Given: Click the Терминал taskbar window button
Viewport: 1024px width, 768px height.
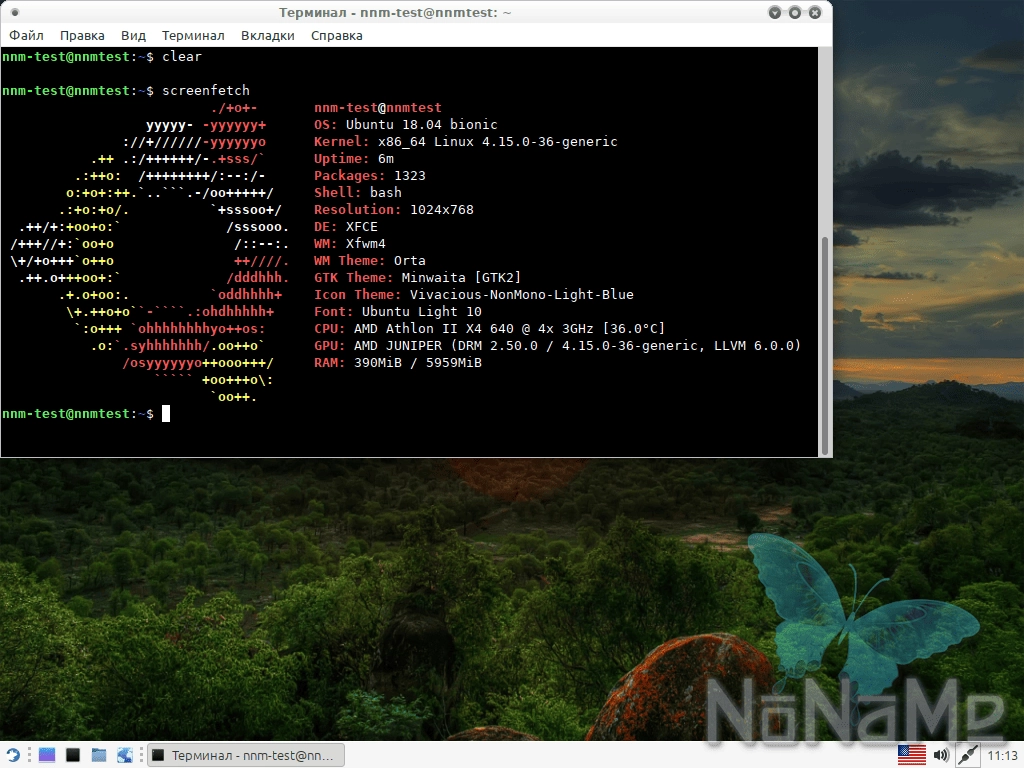Looking at the screenshot, I should coord(246,755).
